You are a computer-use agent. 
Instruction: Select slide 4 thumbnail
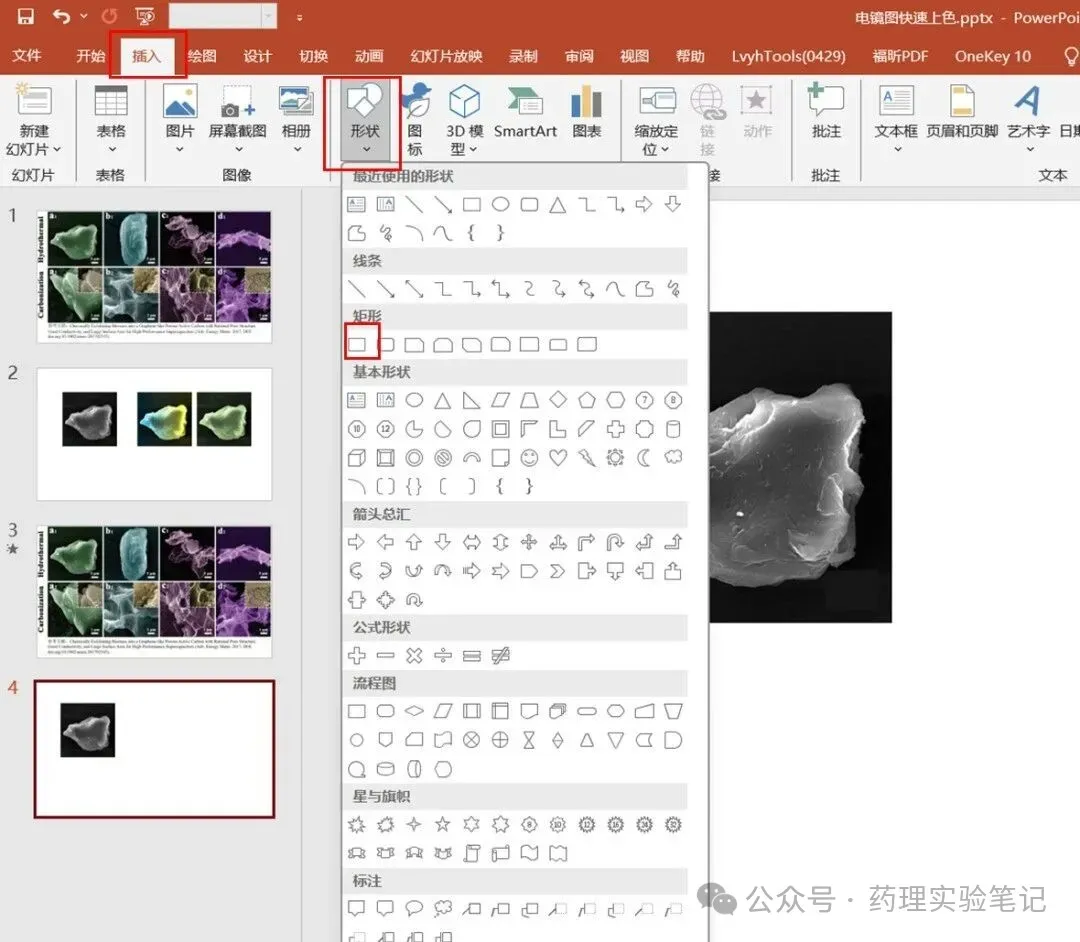154,749
